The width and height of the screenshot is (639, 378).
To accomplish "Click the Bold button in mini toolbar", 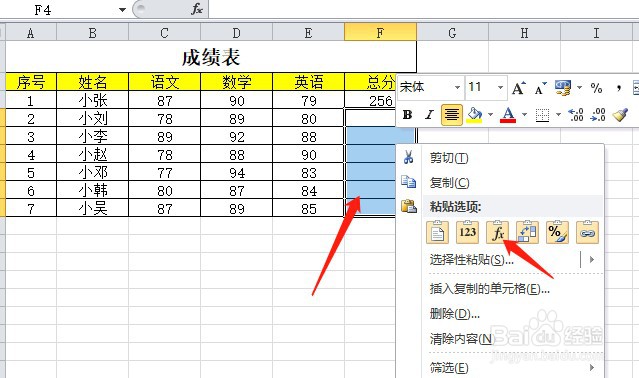I will click(407, 115).
